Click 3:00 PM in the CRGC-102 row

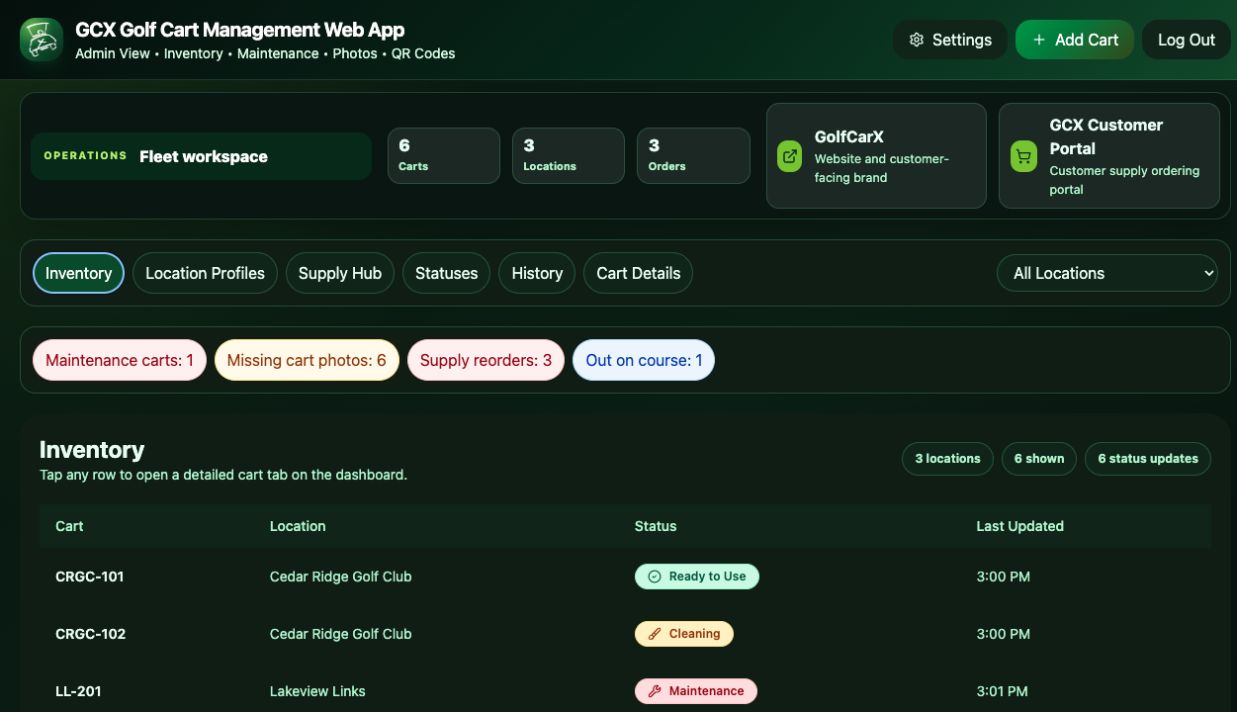pyautogui.click(x=1003, y=634)
